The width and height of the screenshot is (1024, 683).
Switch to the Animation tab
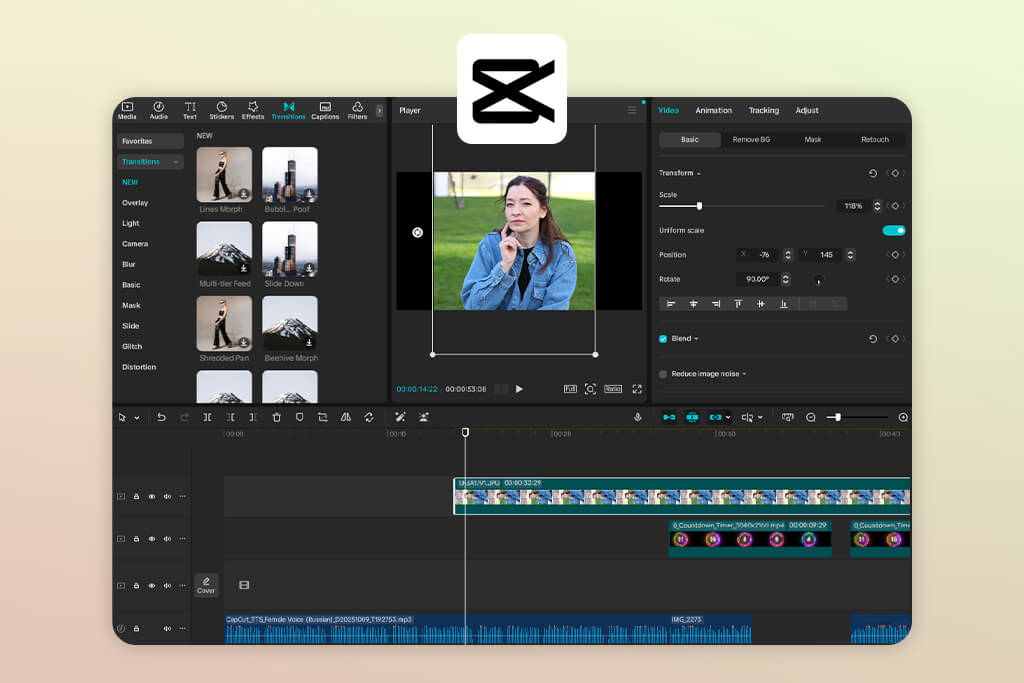click(x=713, y=110)
